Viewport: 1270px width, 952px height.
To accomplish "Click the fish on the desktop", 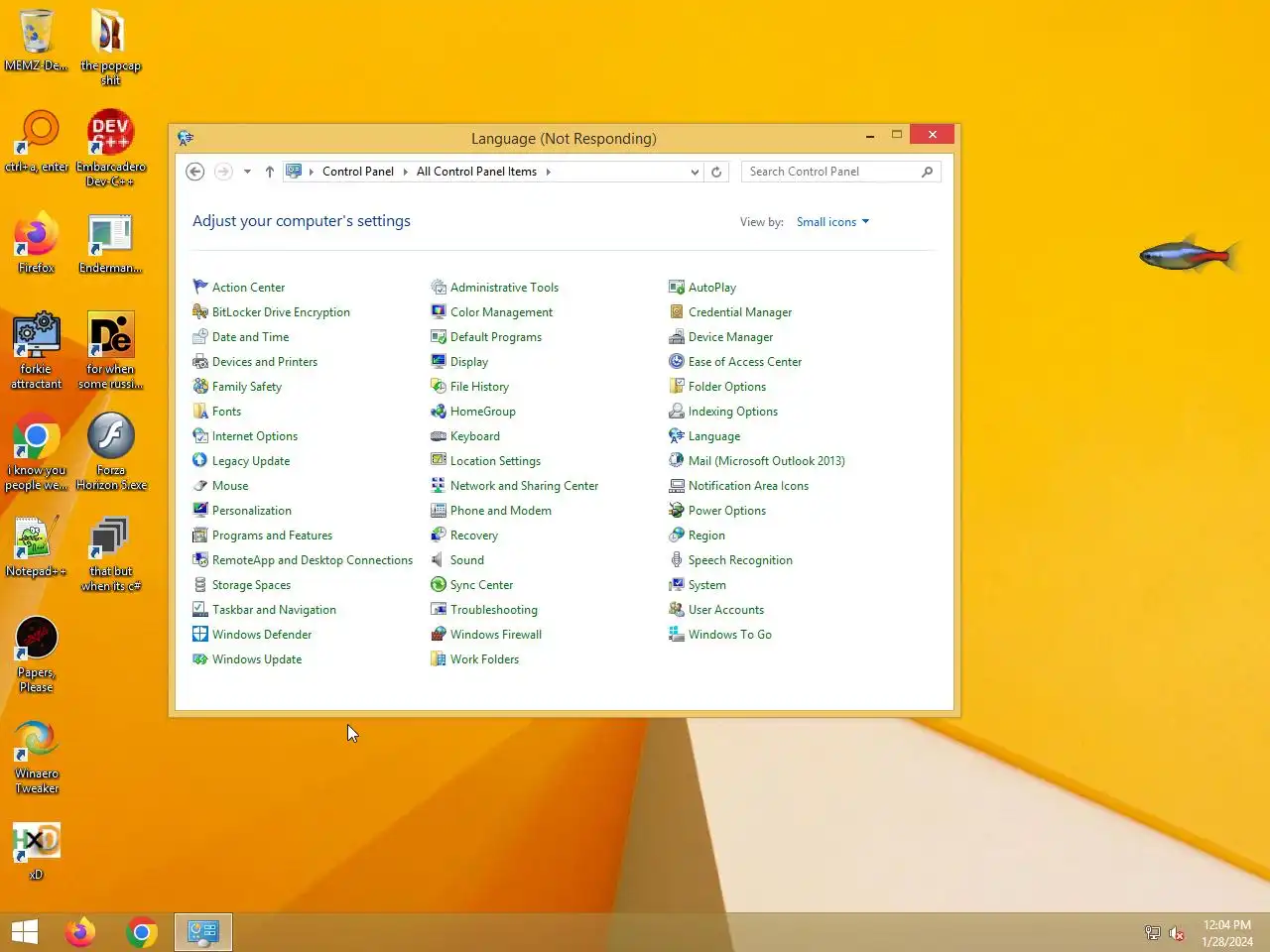I will point(1190,256).
